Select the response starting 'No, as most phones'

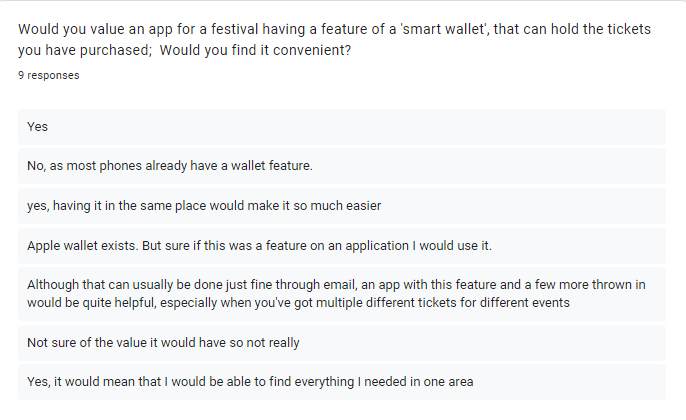(x=342, y=165)
